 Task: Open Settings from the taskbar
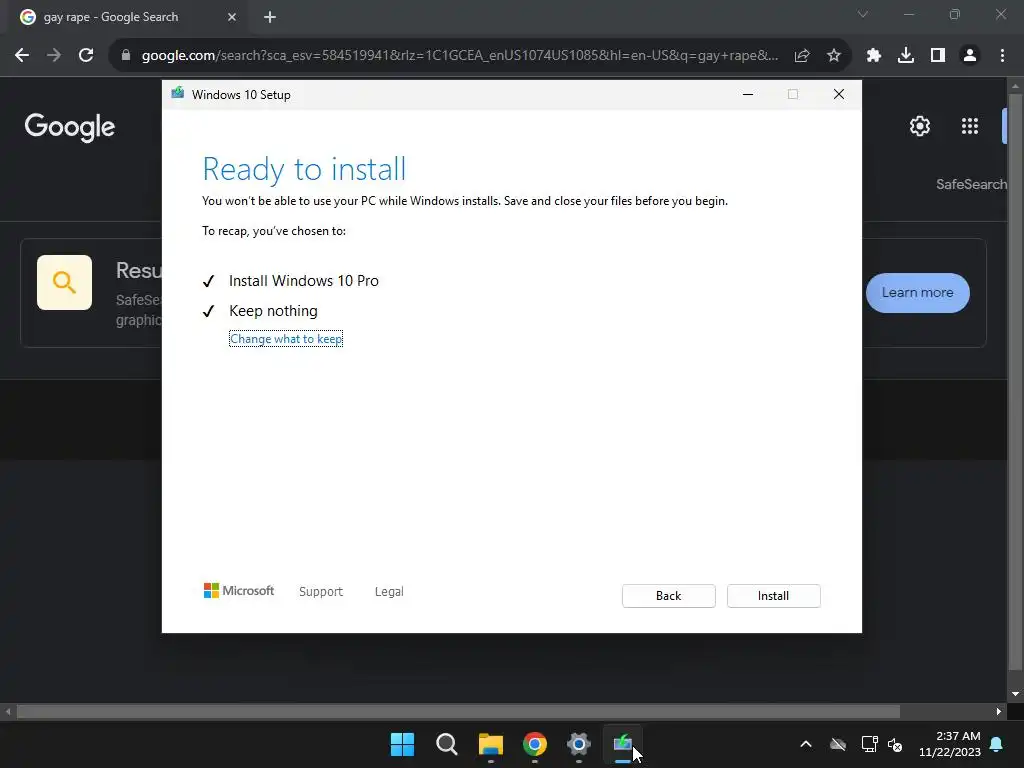coord(579,744)
